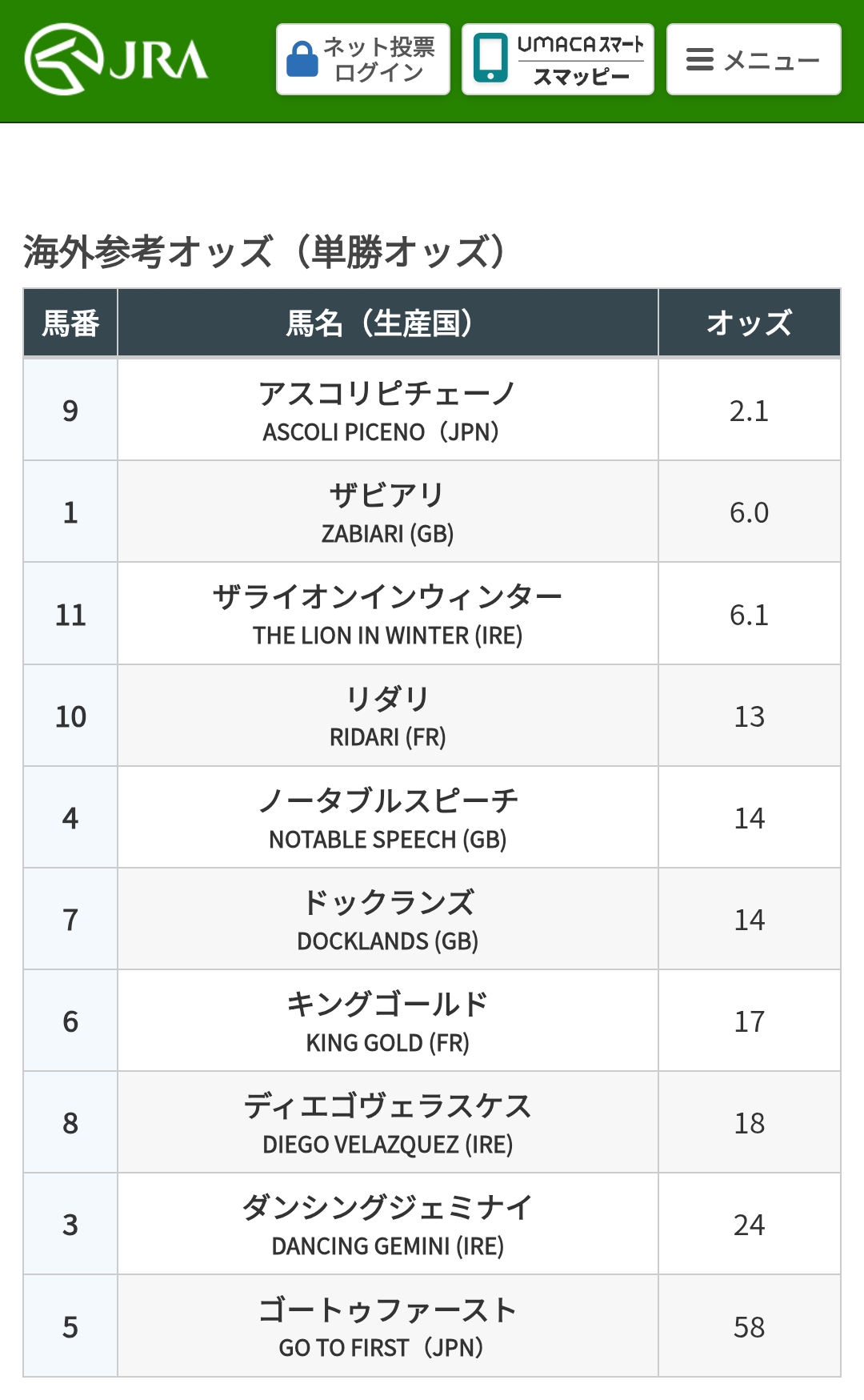Click the DANCING GEMINI odds value 24

pyautogui.click(x=749, y=1225)
